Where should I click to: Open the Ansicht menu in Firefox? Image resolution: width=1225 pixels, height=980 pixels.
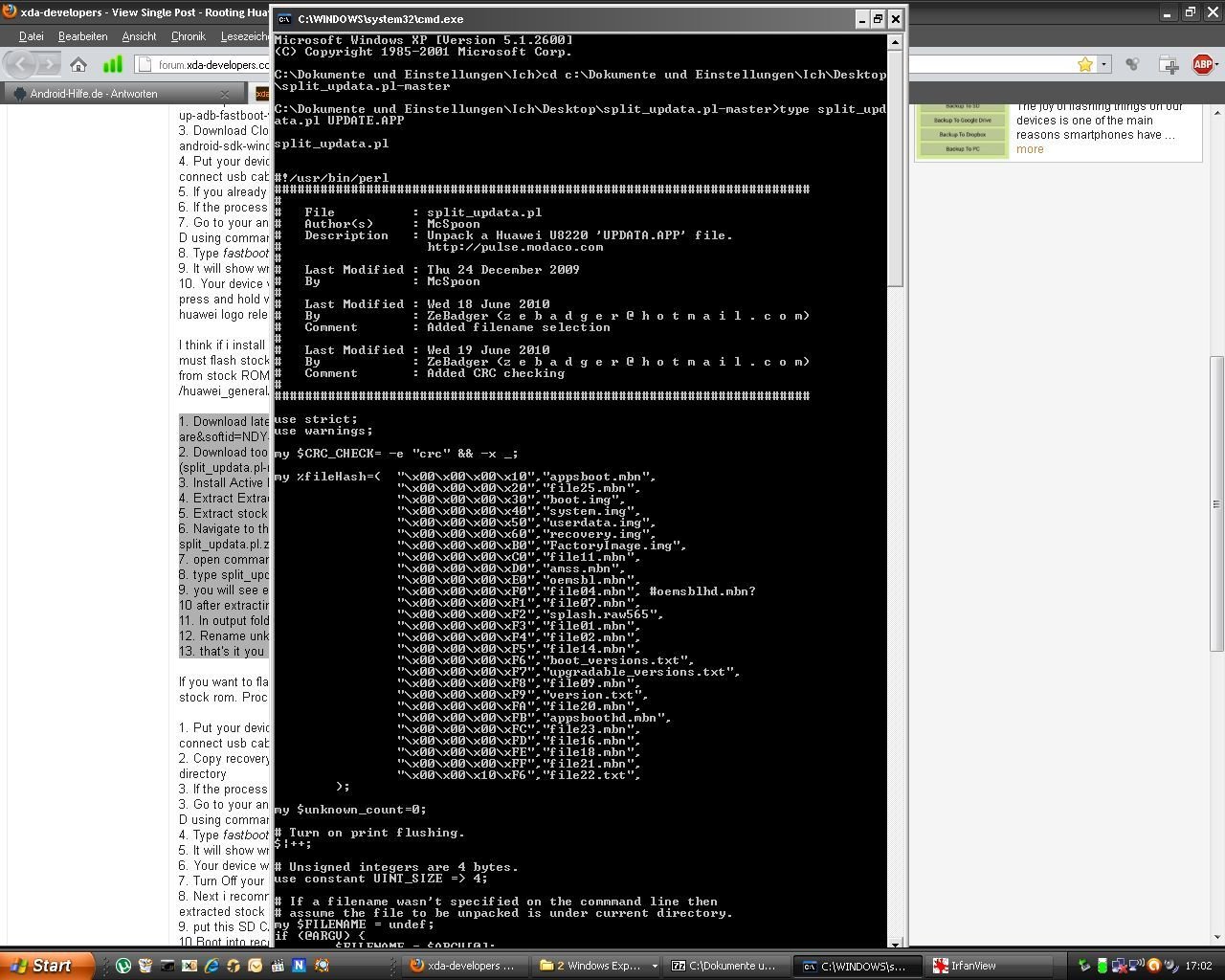[139, 36]
